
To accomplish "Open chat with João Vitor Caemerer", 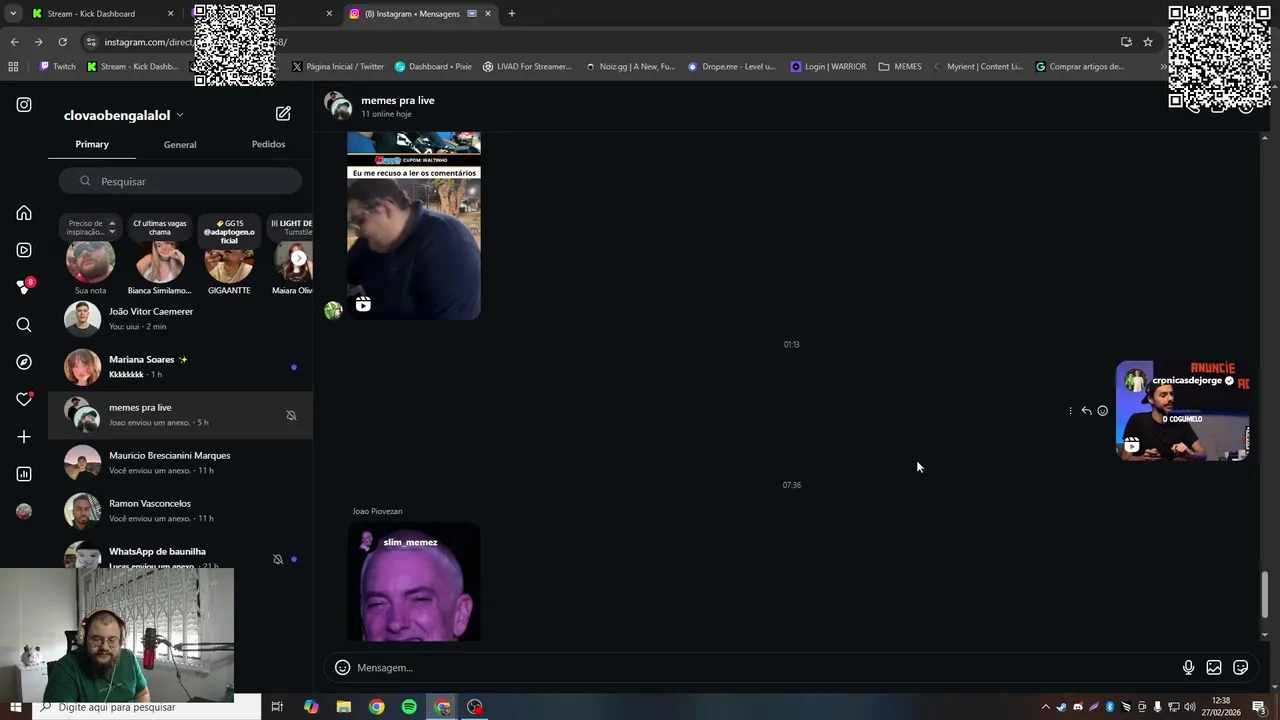I will pos(180,319).
